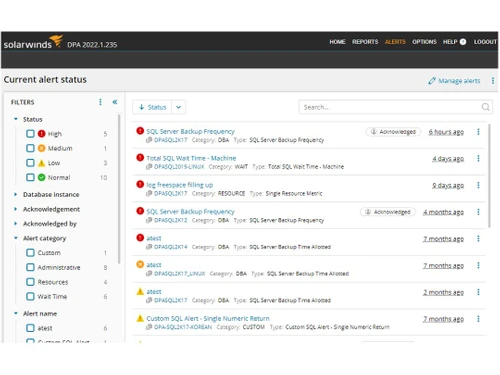Image resolution: width=500 pixels, height=375 pixels.
Task: Open actions menu for Custom SQL Alert row
Action: tap(478, 319)
